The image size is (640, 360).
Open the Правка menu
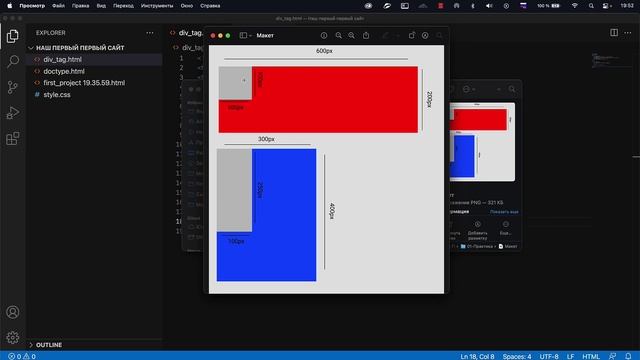click(x=80, y=6)
